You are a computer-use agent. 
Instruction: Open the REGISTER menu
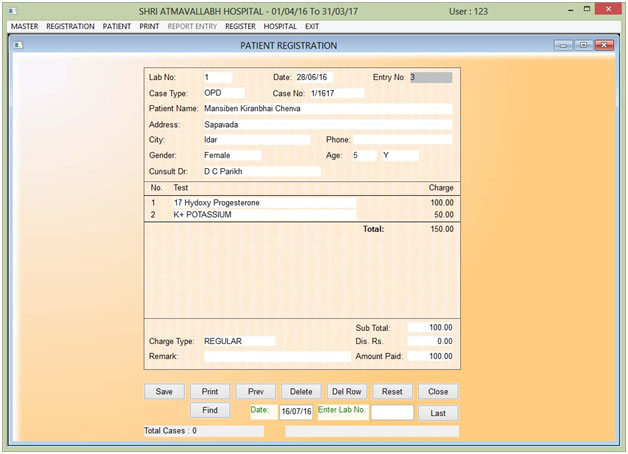240,25
